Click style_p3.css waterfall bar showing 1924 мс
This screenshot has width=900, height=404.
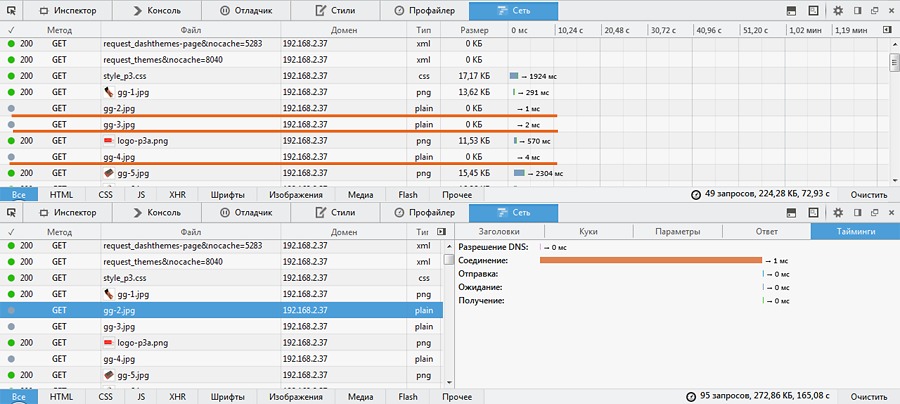pos(514,76)
